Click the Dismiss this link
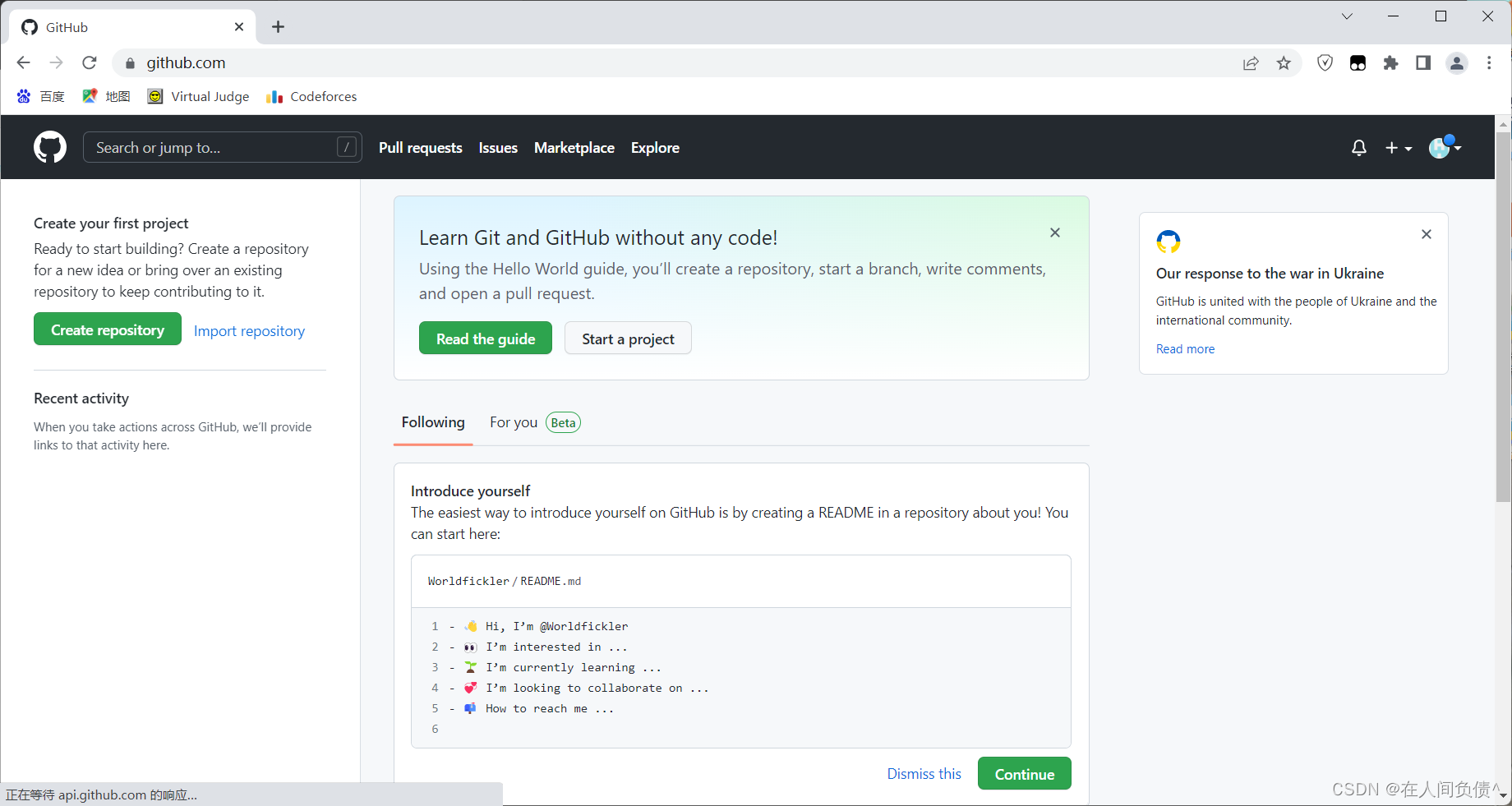 coord(924,774)
